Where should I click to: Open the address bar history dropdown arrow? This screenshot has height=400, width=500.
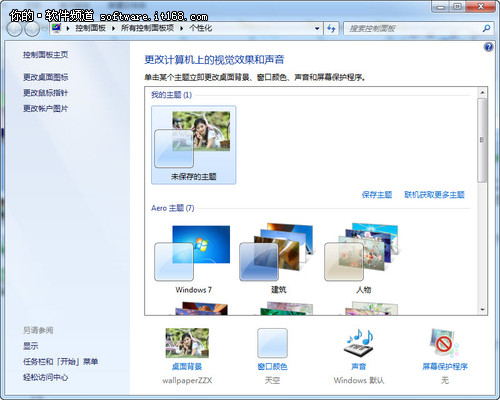(x=317, y=29)
